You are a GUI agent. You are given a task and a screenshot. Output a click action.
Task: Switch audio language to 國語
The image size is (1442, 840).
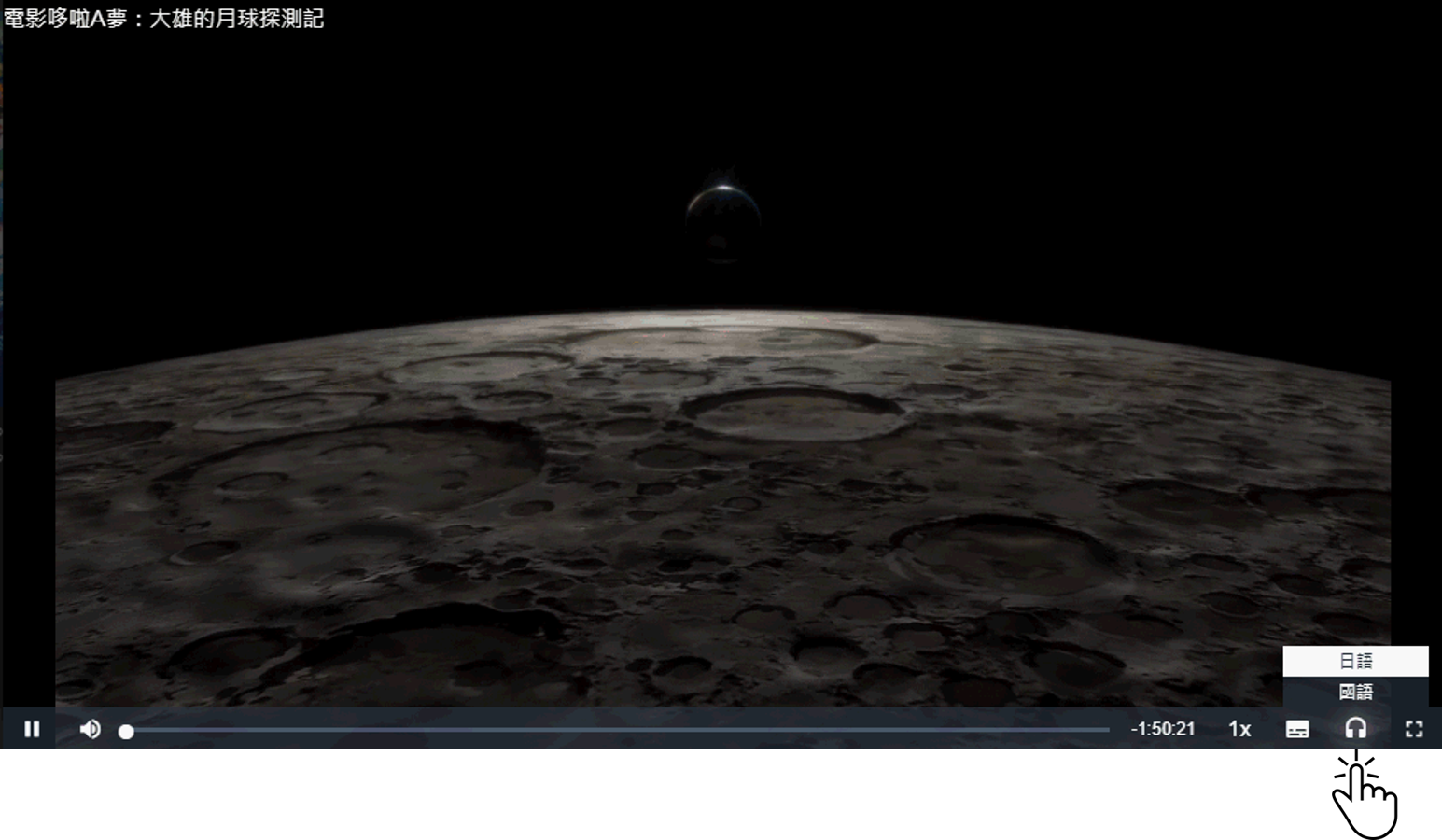pyautogui.click(x=1355, y=692)
